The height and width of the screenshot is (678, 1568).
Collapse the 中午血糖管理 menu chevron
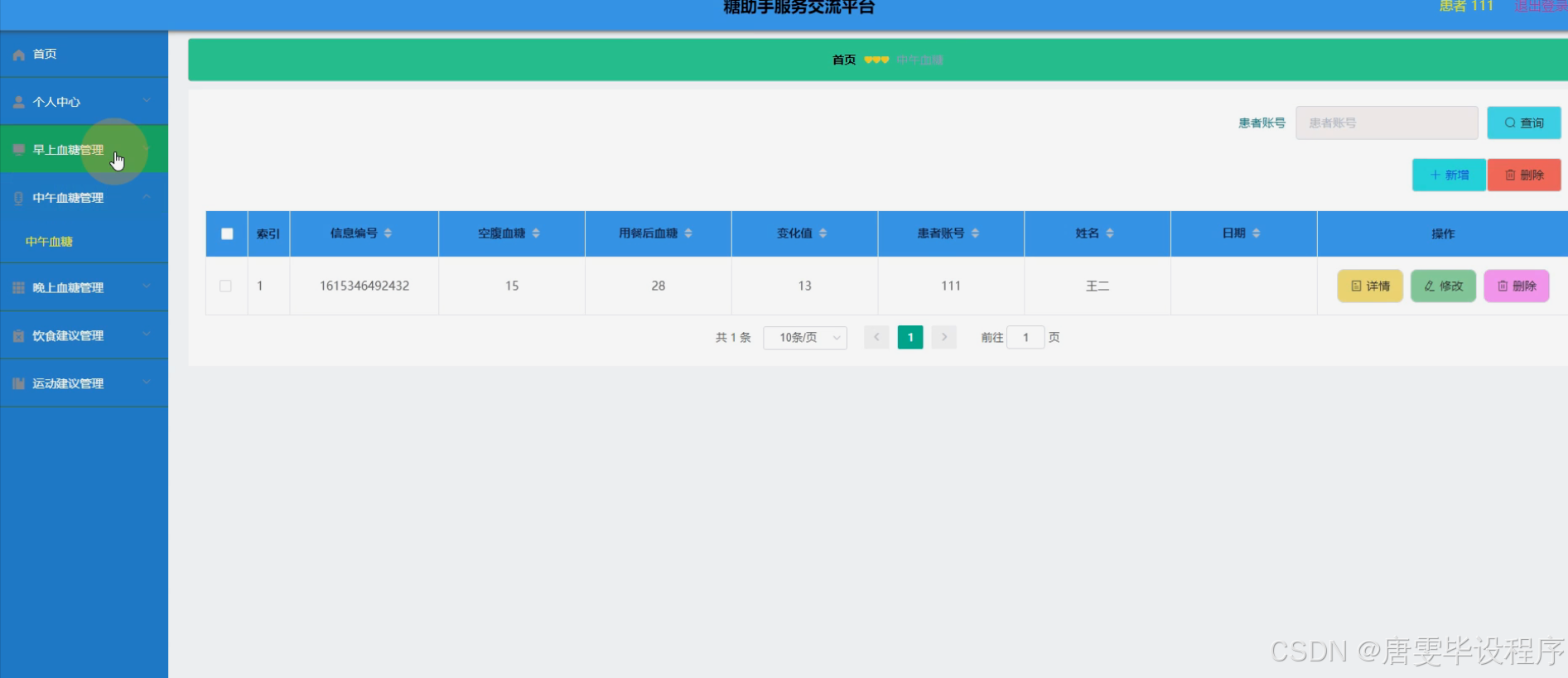click(147, 197)
